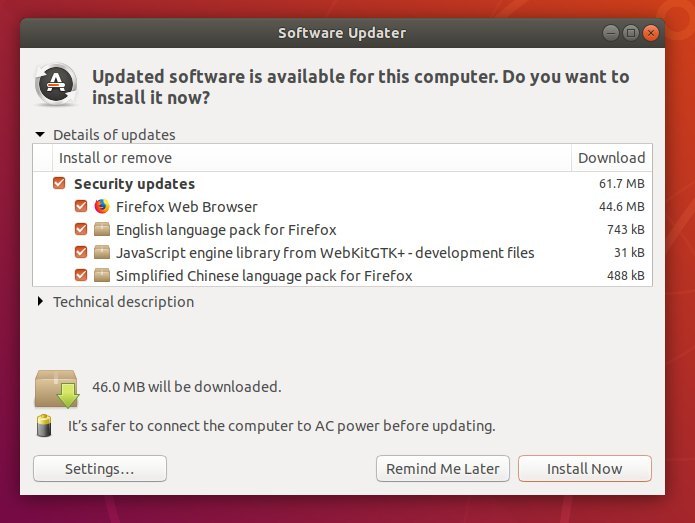The image size is (695, 523).
Task: Click the 31 kB size value
Action: tap(629, 253)
